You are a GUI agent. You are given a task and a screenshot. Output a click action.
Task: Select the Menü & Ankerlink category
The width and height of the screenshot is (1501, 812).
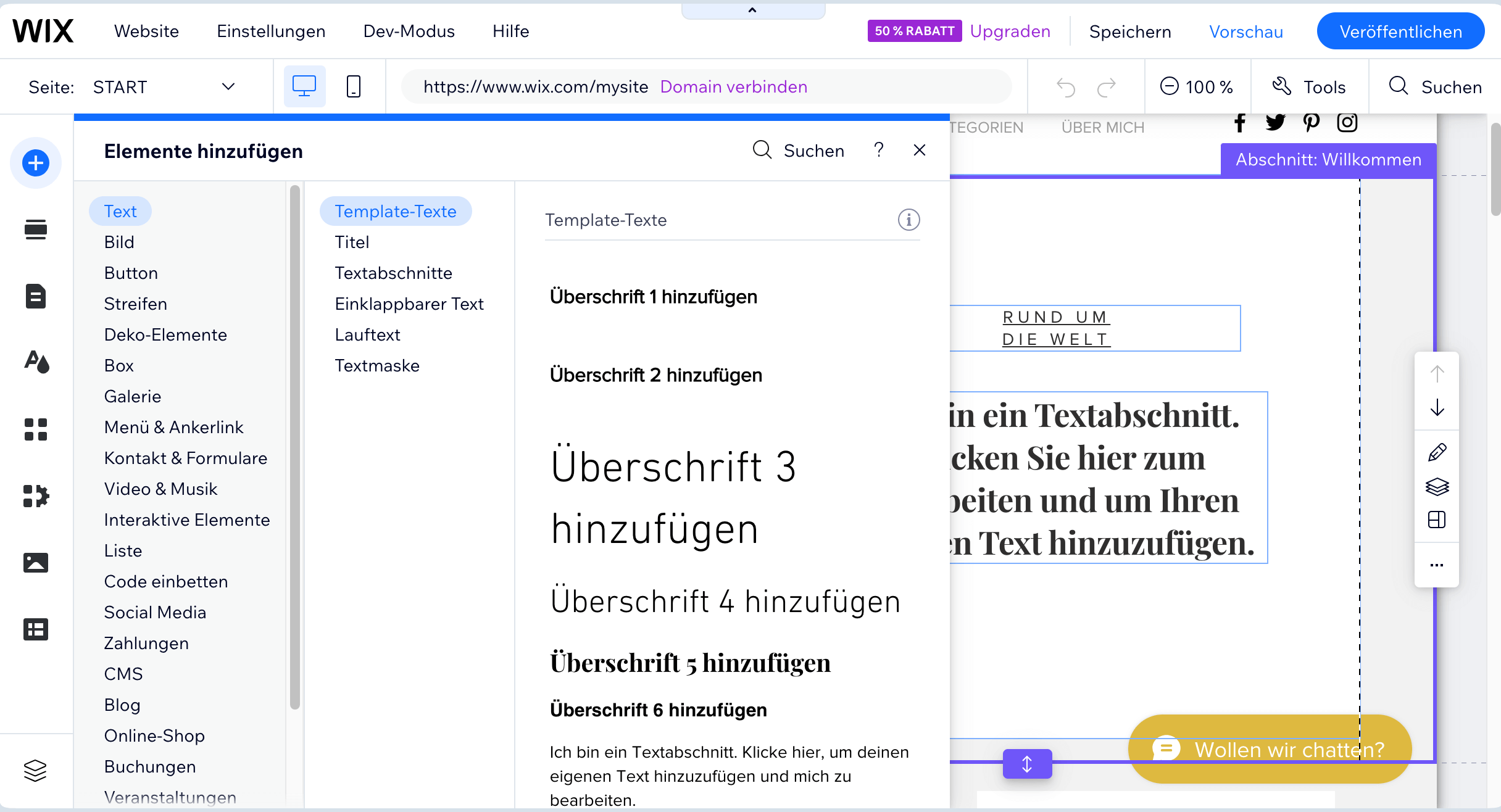click(x=173, y=427)
